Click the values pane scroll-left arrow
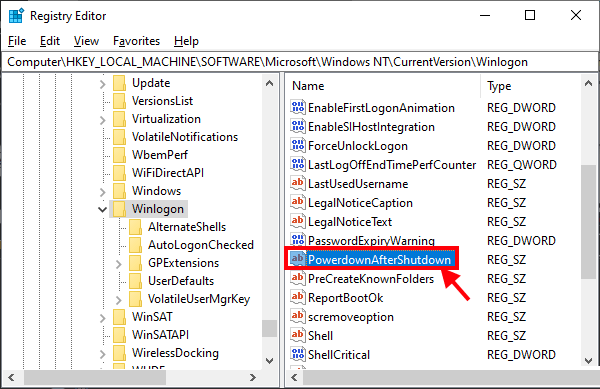Image resolution: width=600 pixels, height=389 pixels. pos(294,378)
